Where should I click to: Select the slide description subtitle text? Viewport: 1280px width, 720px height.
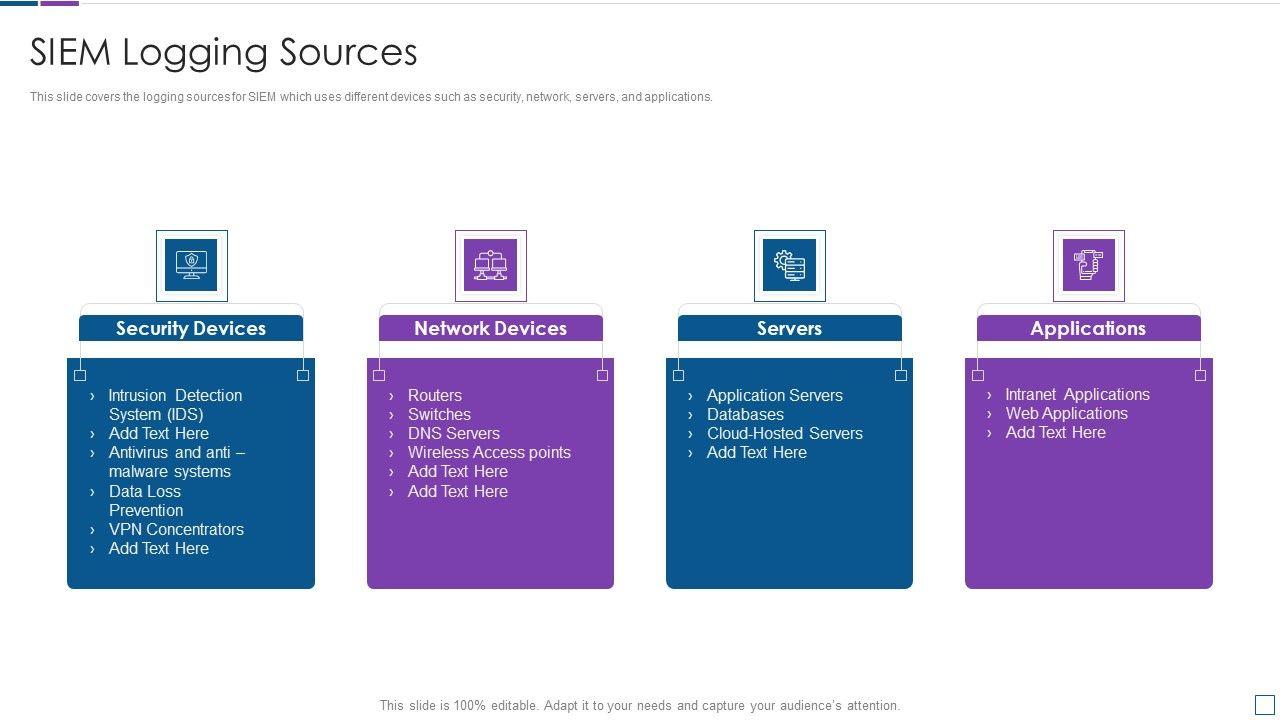(371, 97)
